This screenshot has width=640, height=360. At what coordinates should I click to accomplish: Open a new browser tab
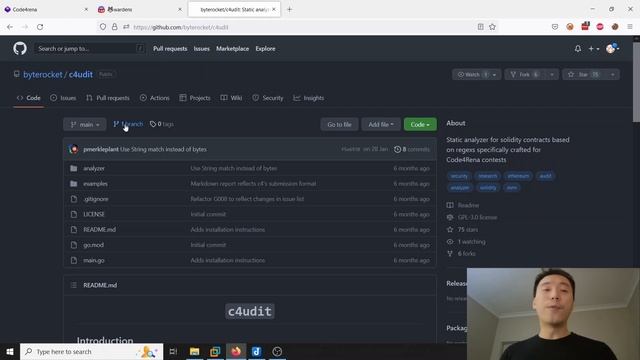289,9
